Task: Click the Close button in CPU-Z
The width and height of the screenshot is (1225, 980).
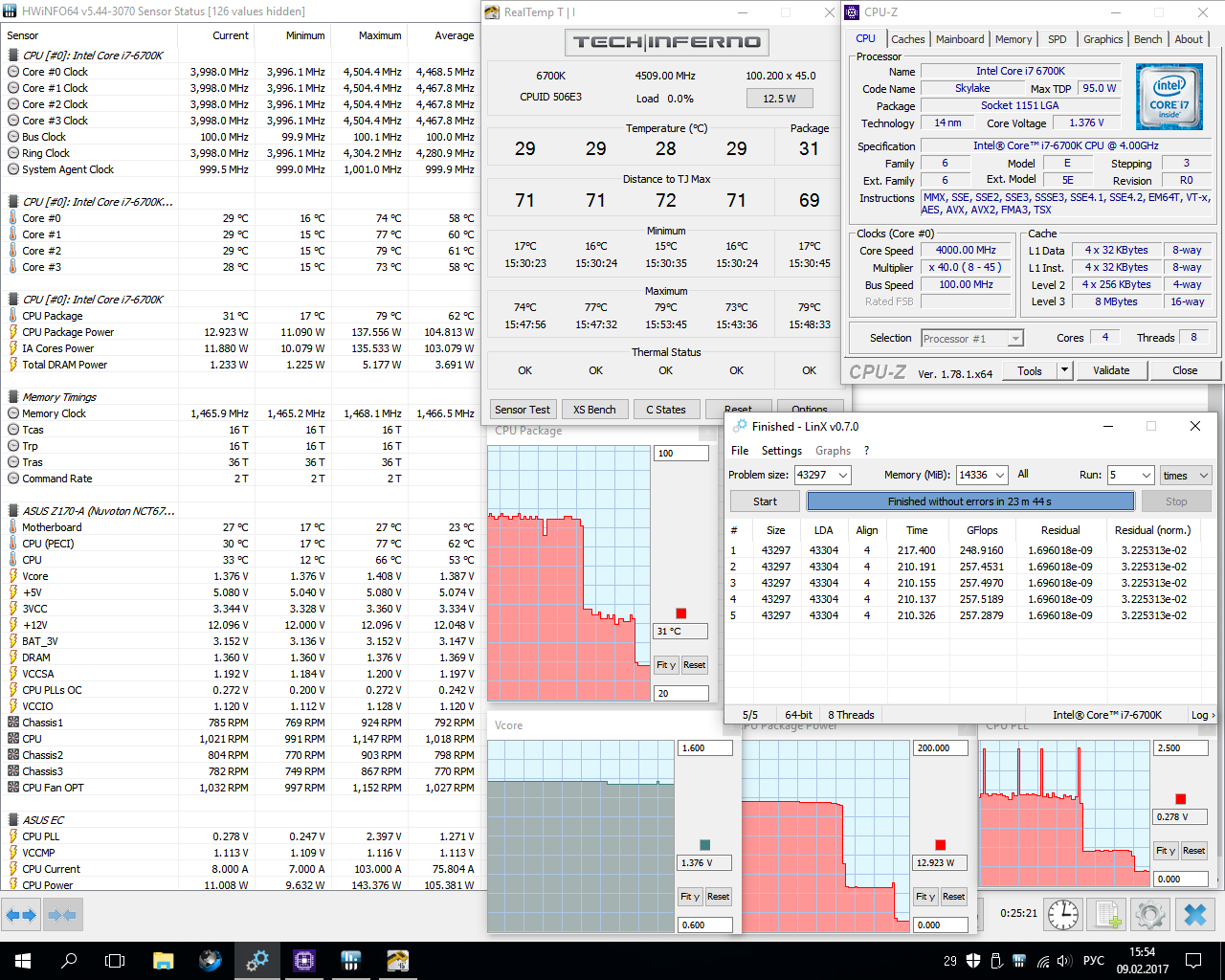Action: 1185,370
